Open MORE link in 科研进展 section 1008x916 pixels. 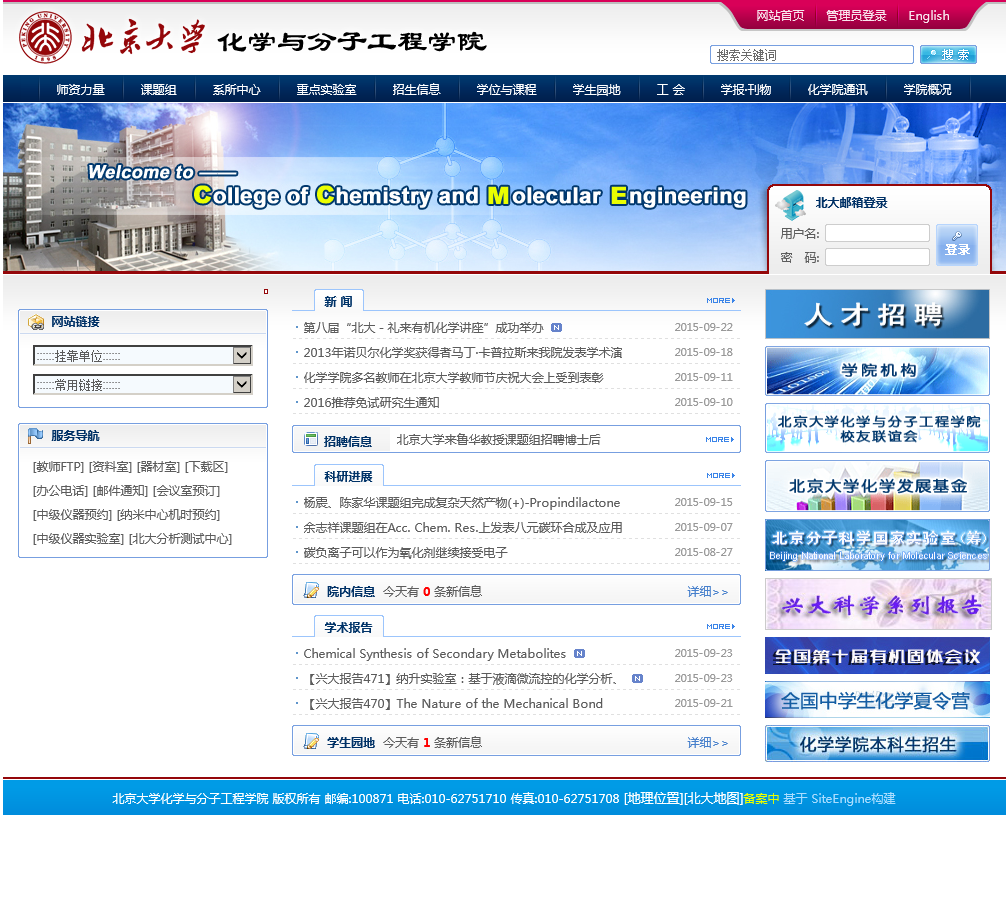720,476
